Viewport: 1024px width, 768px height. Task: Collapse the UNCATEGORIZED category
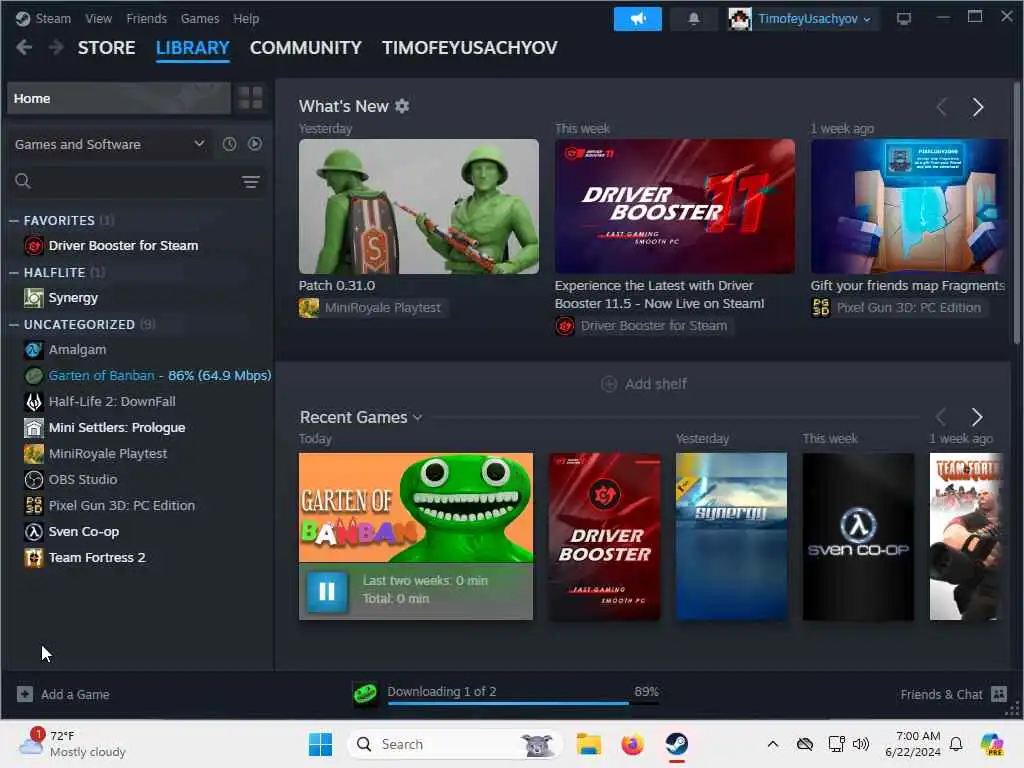[x=13, y=325]
